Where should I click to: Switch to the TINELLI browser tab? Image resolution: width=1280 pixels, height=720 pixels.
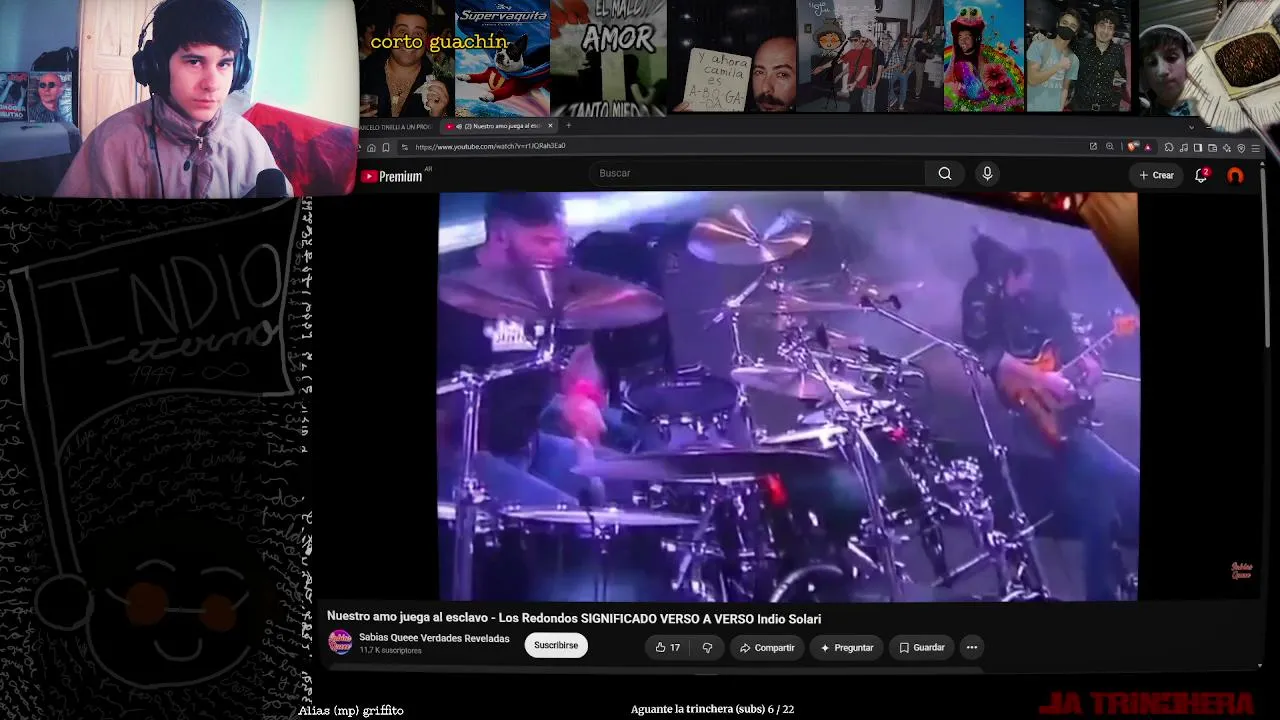[x=398, y=127]
